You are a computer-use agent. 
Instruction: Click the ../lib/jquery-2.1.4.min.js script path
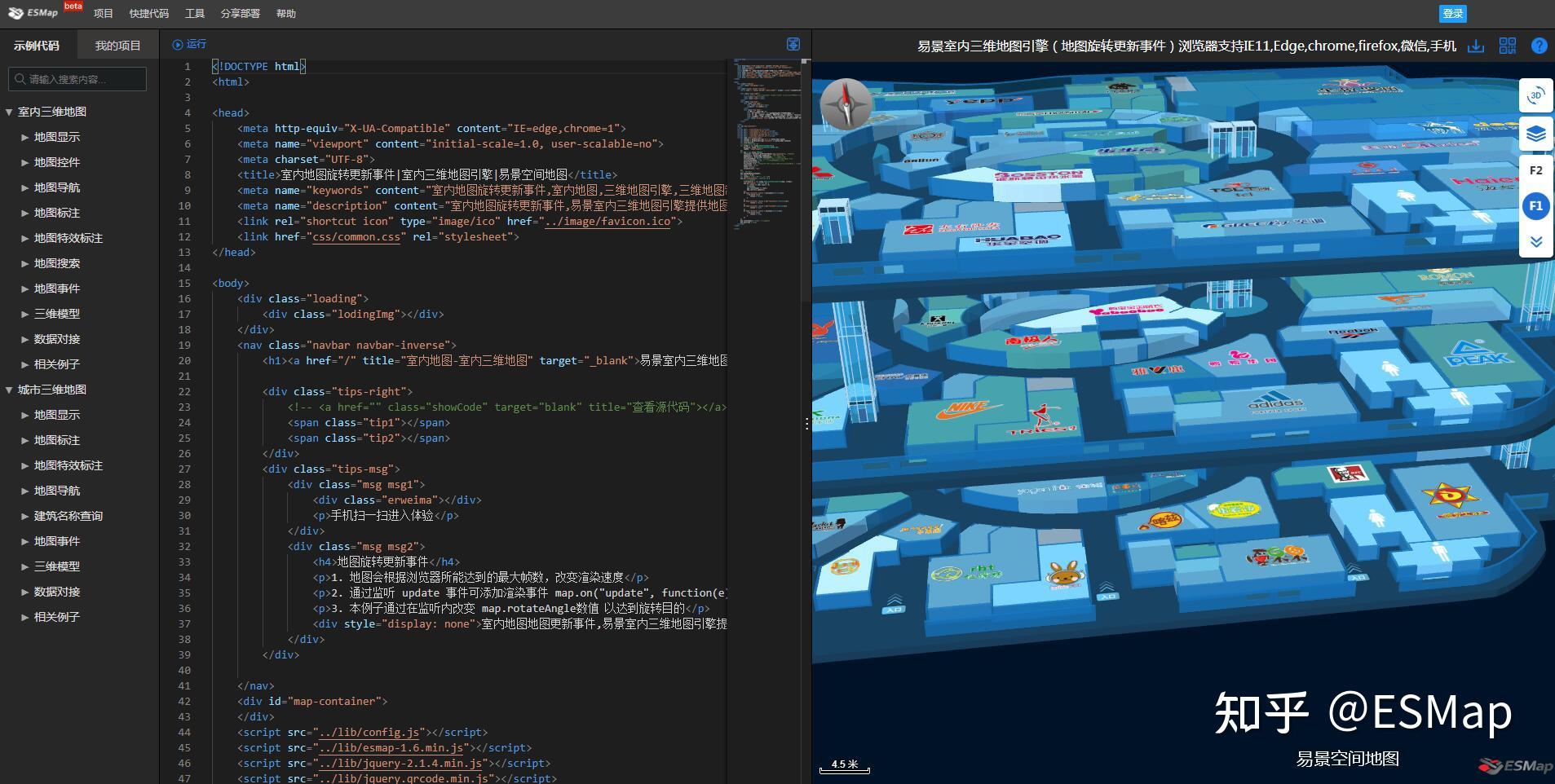click(x=400, y=764)
